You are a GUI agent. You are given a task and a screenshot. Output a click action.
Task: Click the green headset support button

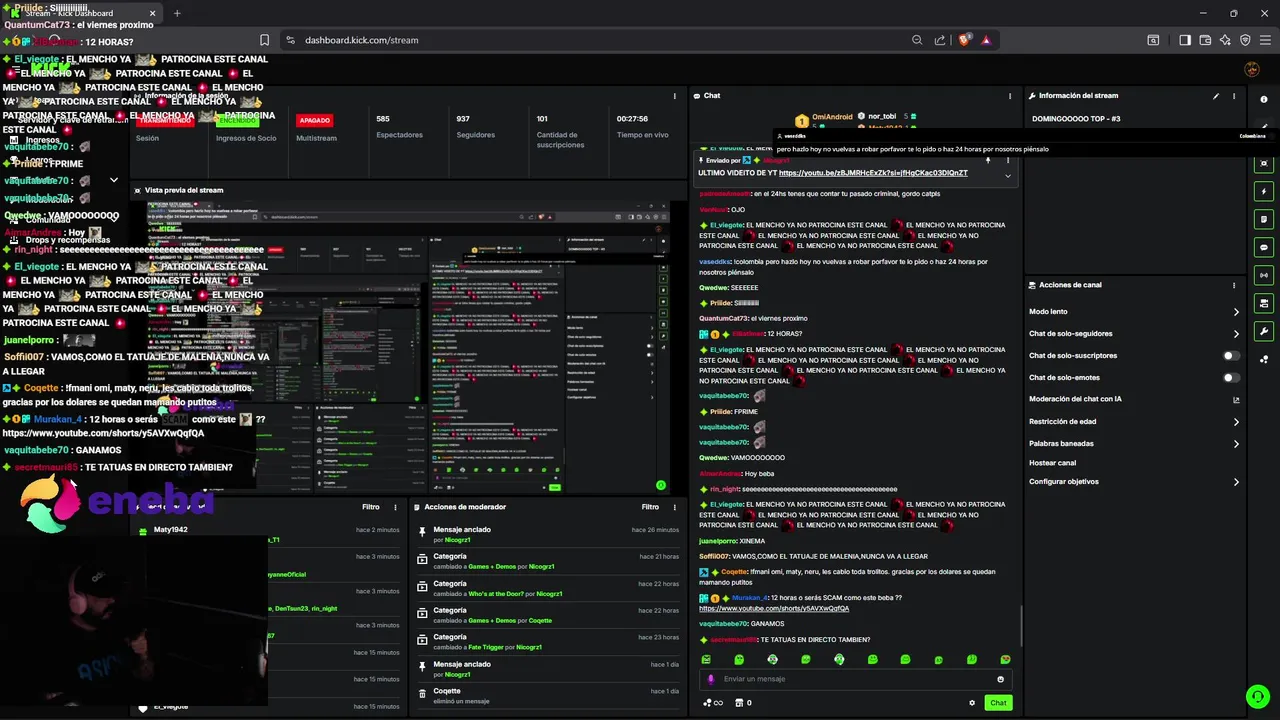pos(1257,696)
